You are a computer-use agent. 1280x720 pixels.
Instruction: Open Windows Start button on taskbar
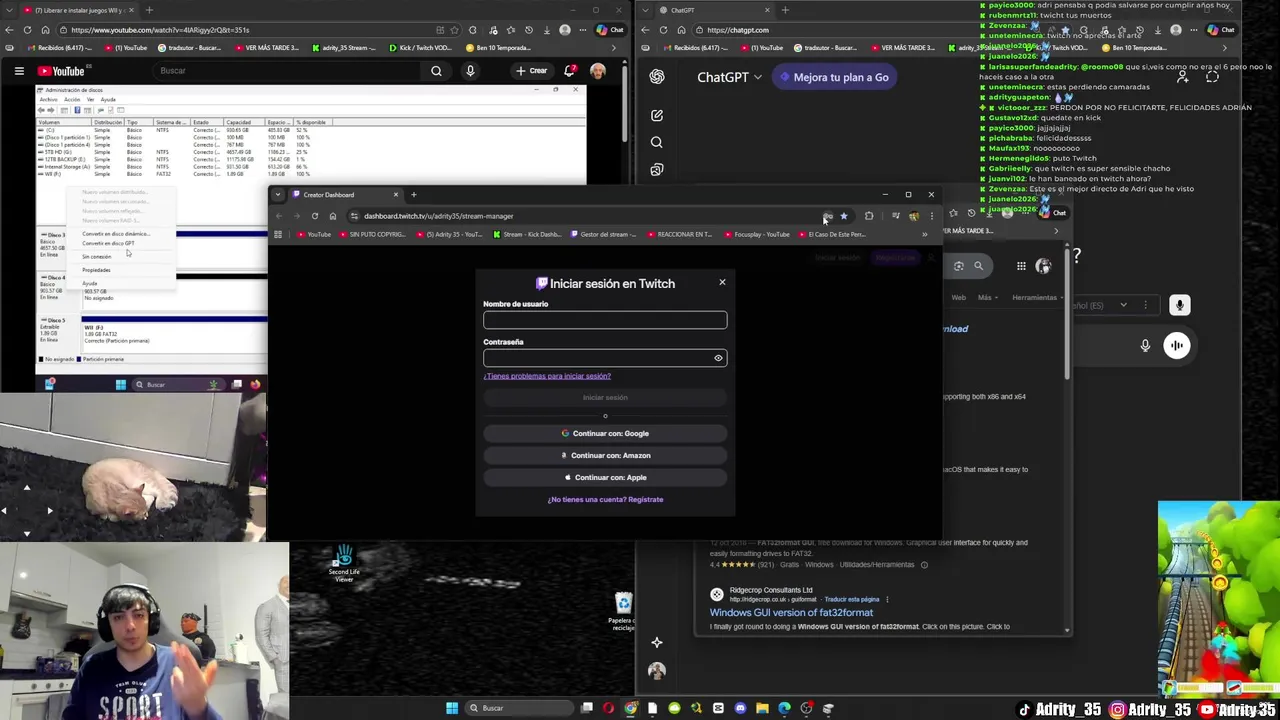pyautogui.click(x=452, y=708)
